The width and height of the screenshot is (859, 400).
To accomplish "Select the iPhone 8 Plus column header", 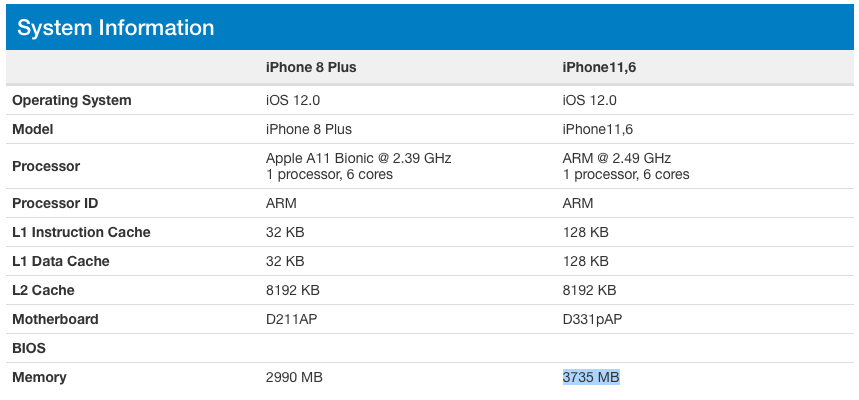I will point(311,67).
